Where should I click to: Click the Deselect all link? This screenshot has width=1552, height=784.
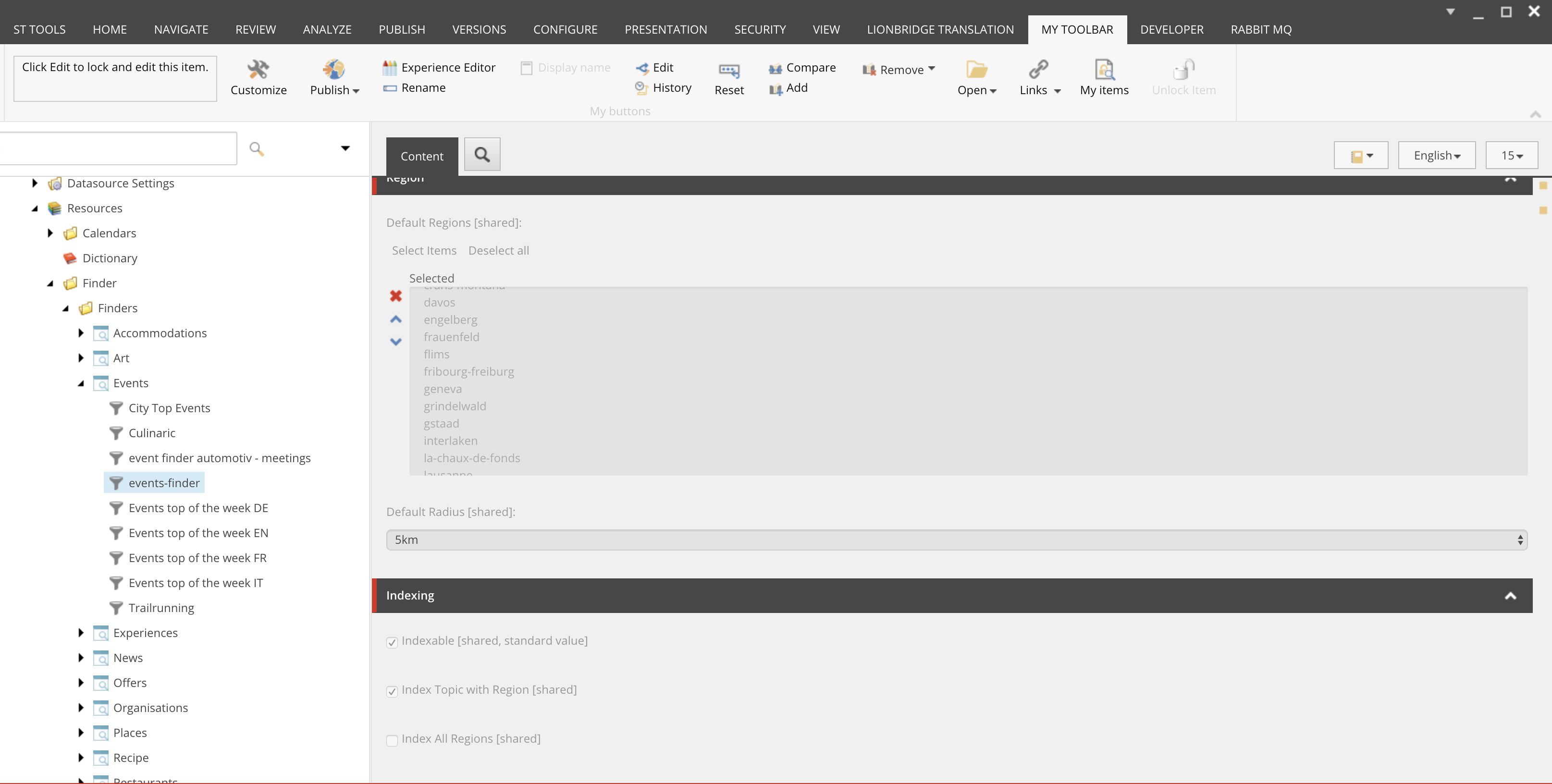pos(498,250)
